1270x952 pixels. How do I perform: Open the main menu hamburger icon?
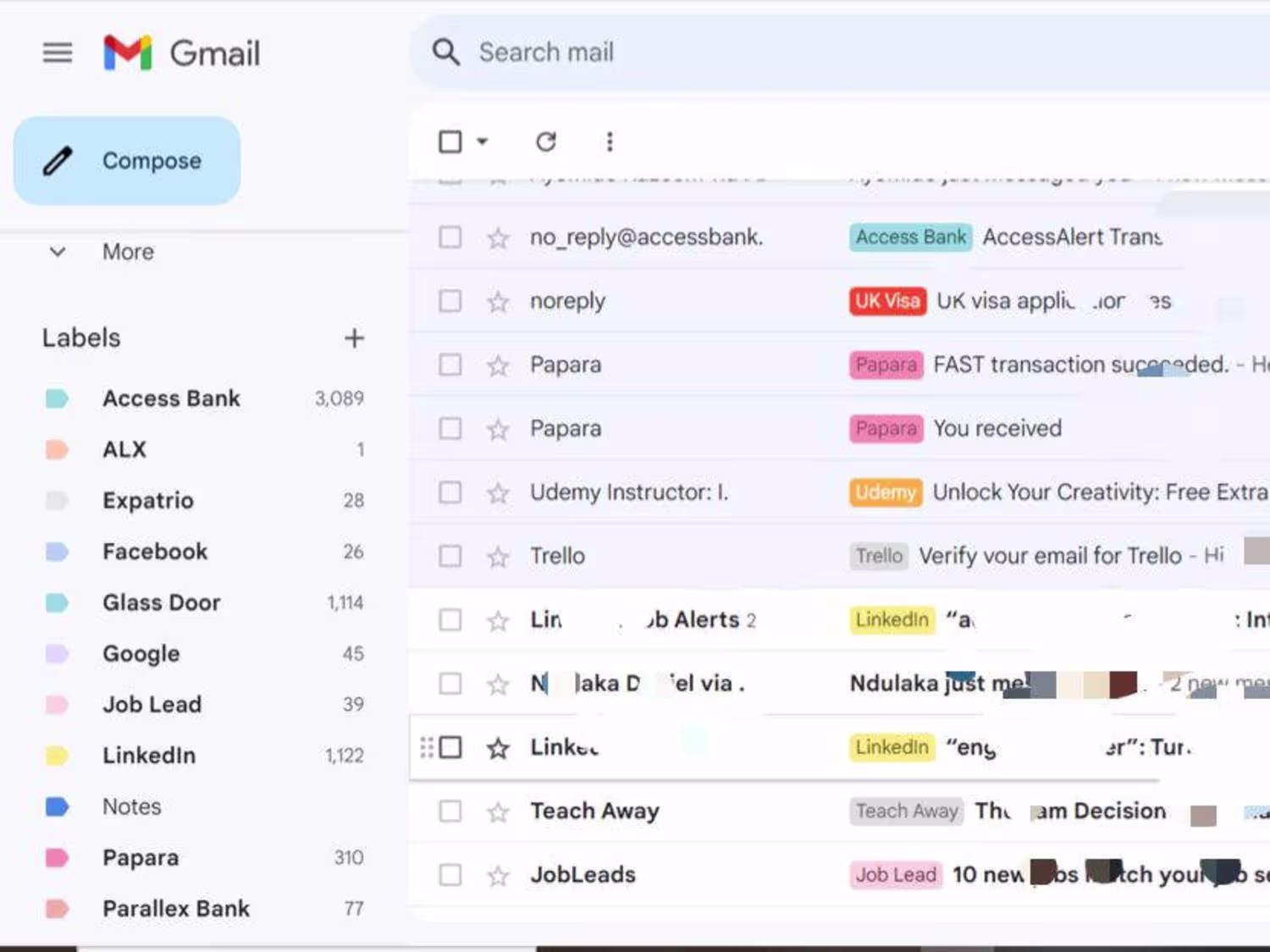click(x=58, y=53)
